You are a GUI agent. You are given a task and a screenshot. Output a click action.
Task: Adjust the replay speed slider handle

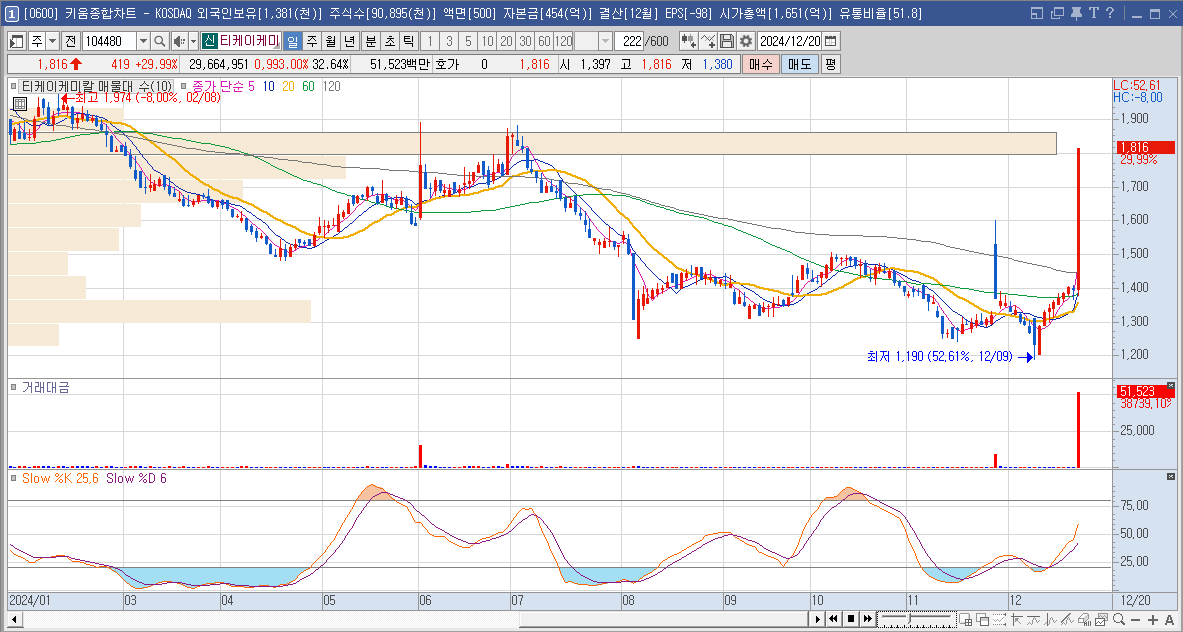[909, 618]
